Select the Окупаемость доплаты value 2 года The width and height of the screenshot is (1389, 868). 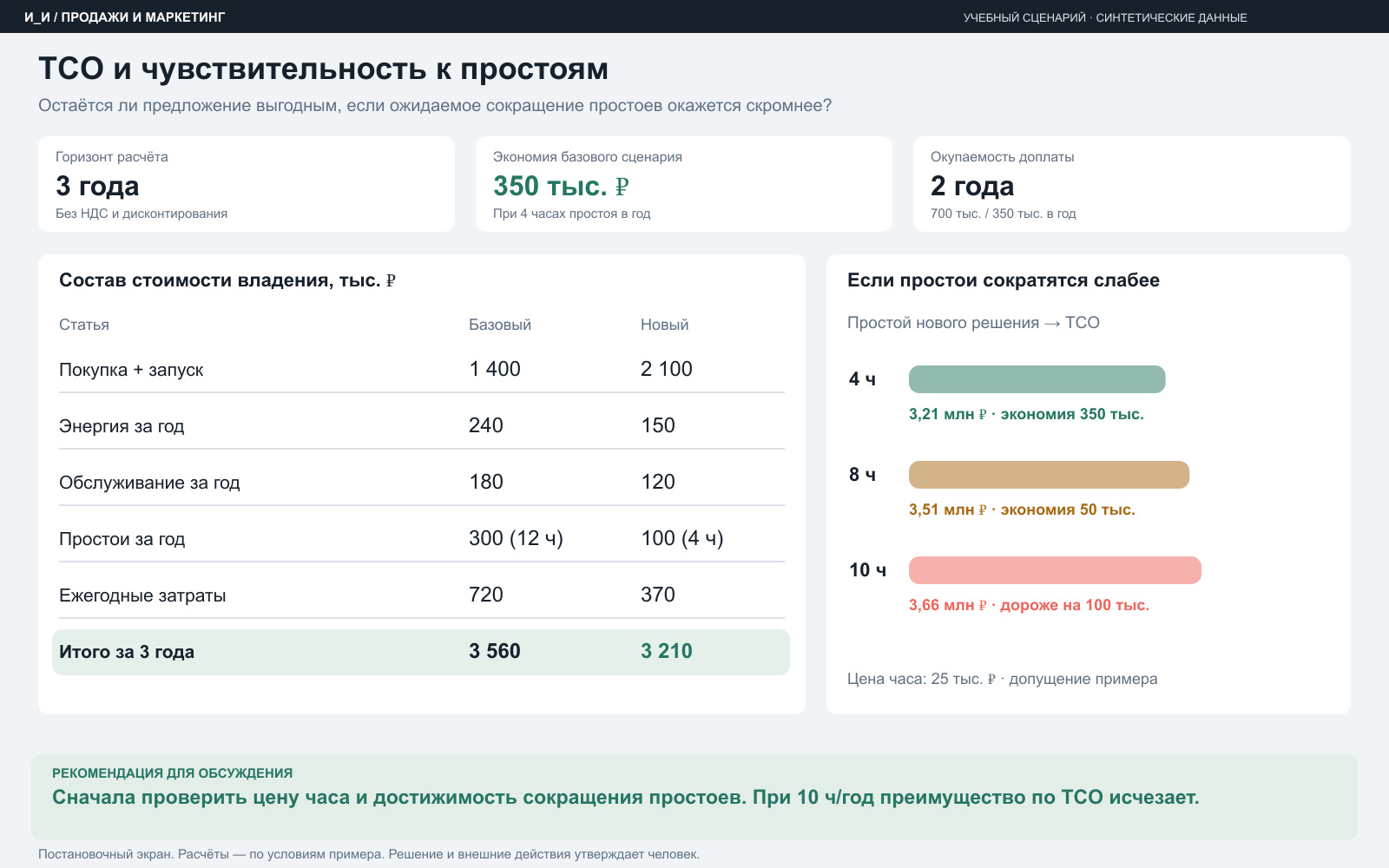(x=972, y=186)
